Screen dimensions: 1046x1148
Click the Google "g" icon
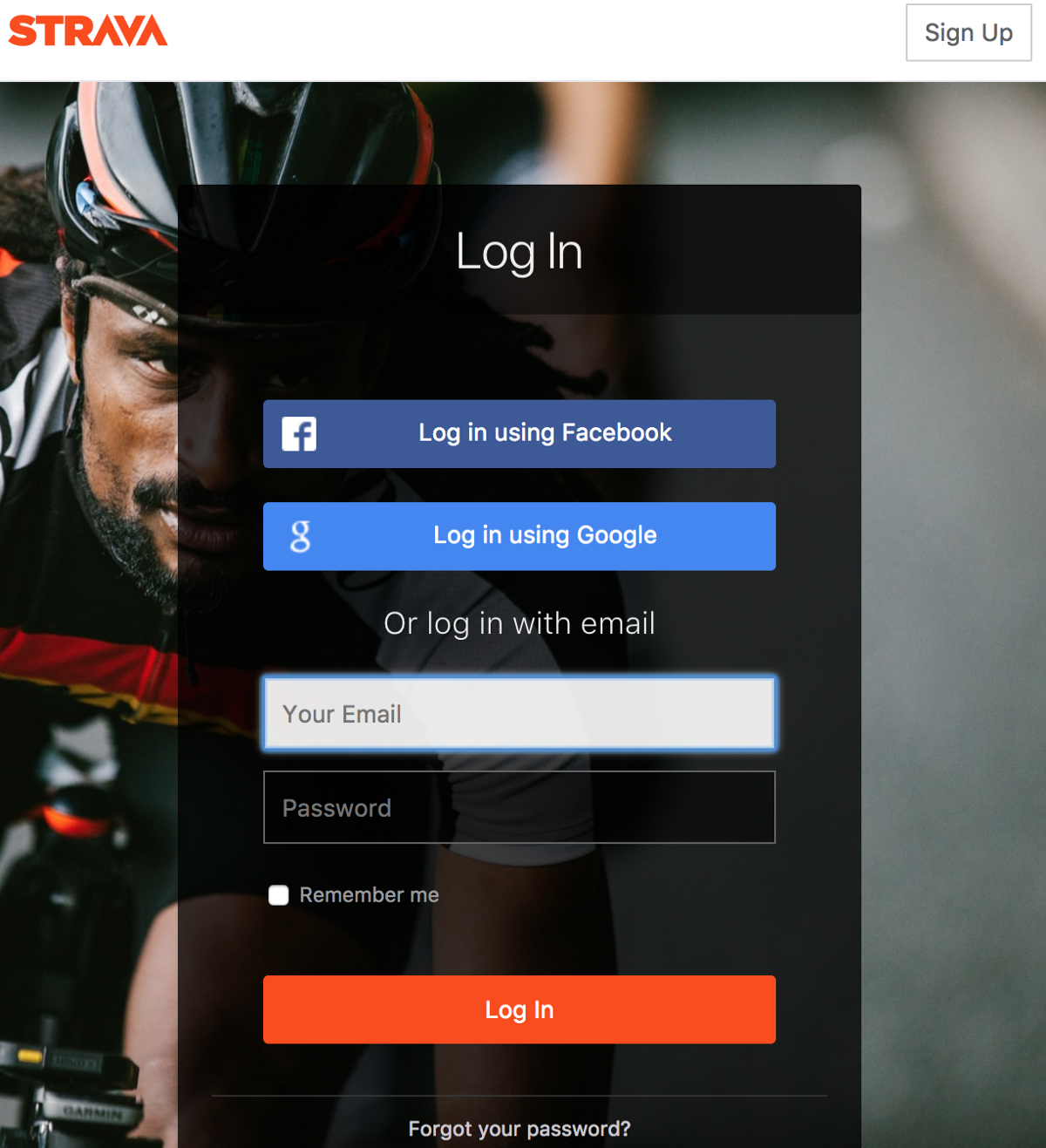click(300, 536)
